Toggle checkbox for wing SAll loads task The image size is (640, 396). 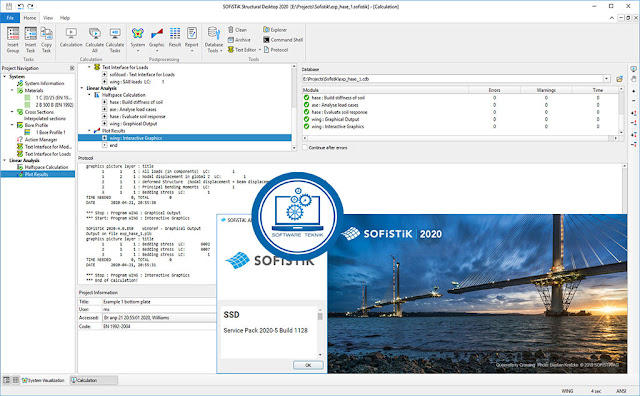104,82
